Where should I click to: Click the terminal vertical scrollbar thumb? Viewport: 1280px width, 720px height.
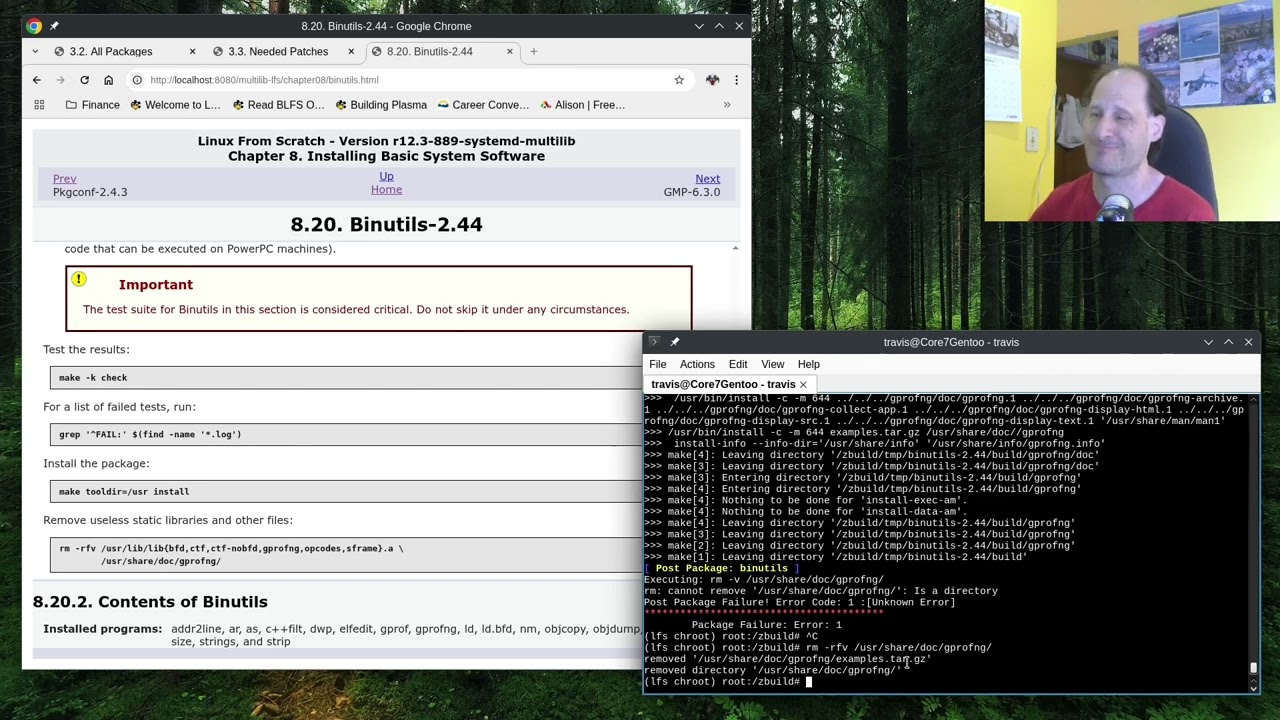pyautogui.click(x=1253, y=668)
